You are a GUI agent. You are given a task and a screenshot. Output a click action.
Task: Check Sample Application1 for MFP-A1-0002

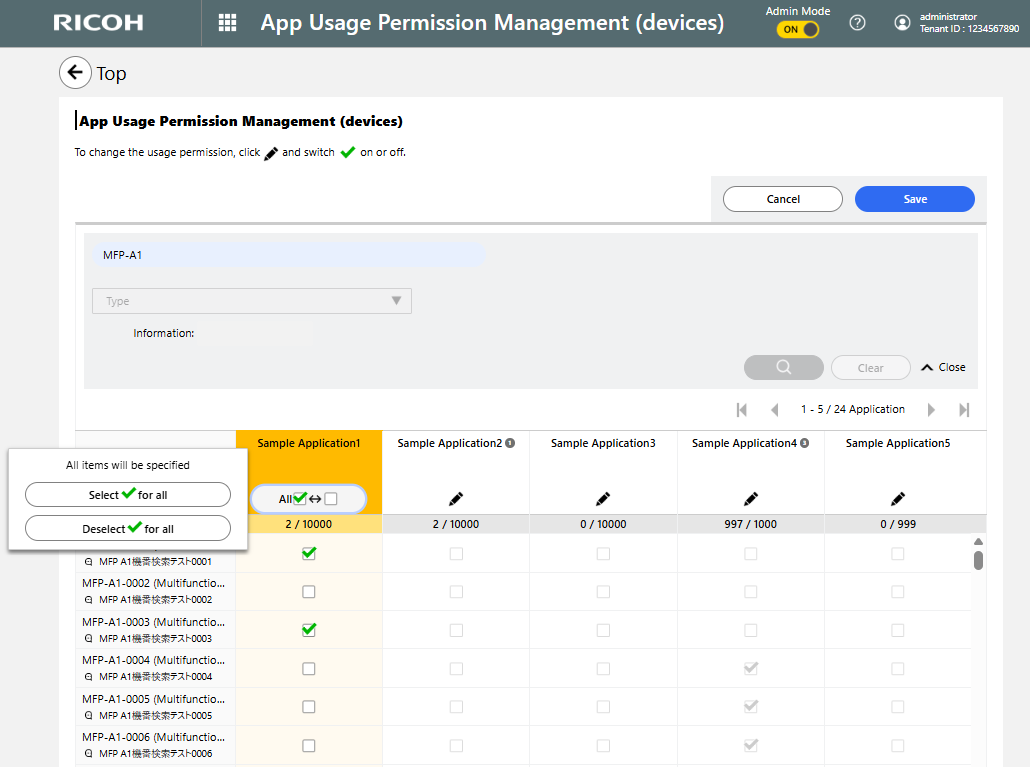309,592
